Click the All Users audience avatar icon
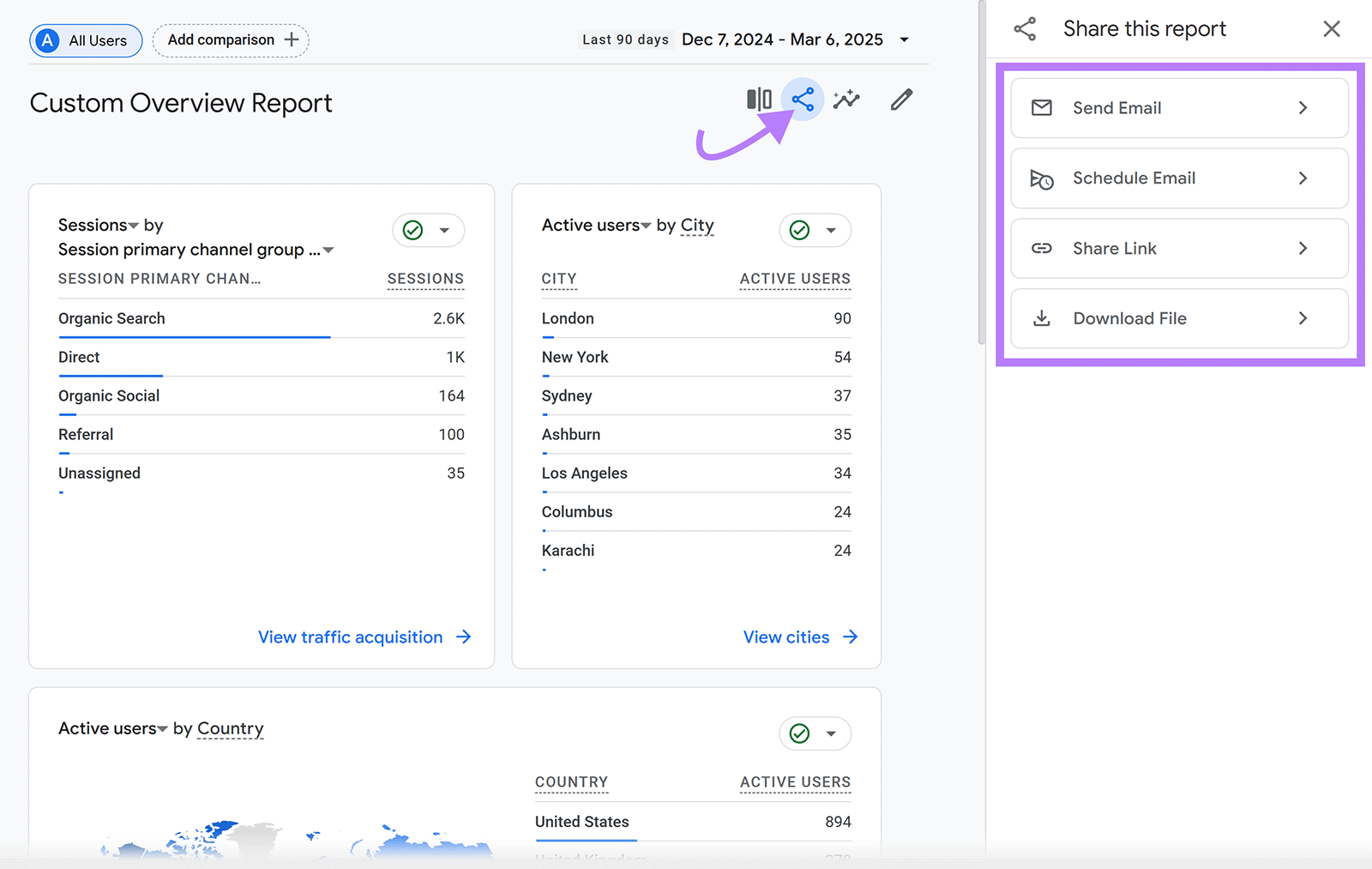Image resolution: width=1372 pixels, height=869 pixels. [46, 40]
